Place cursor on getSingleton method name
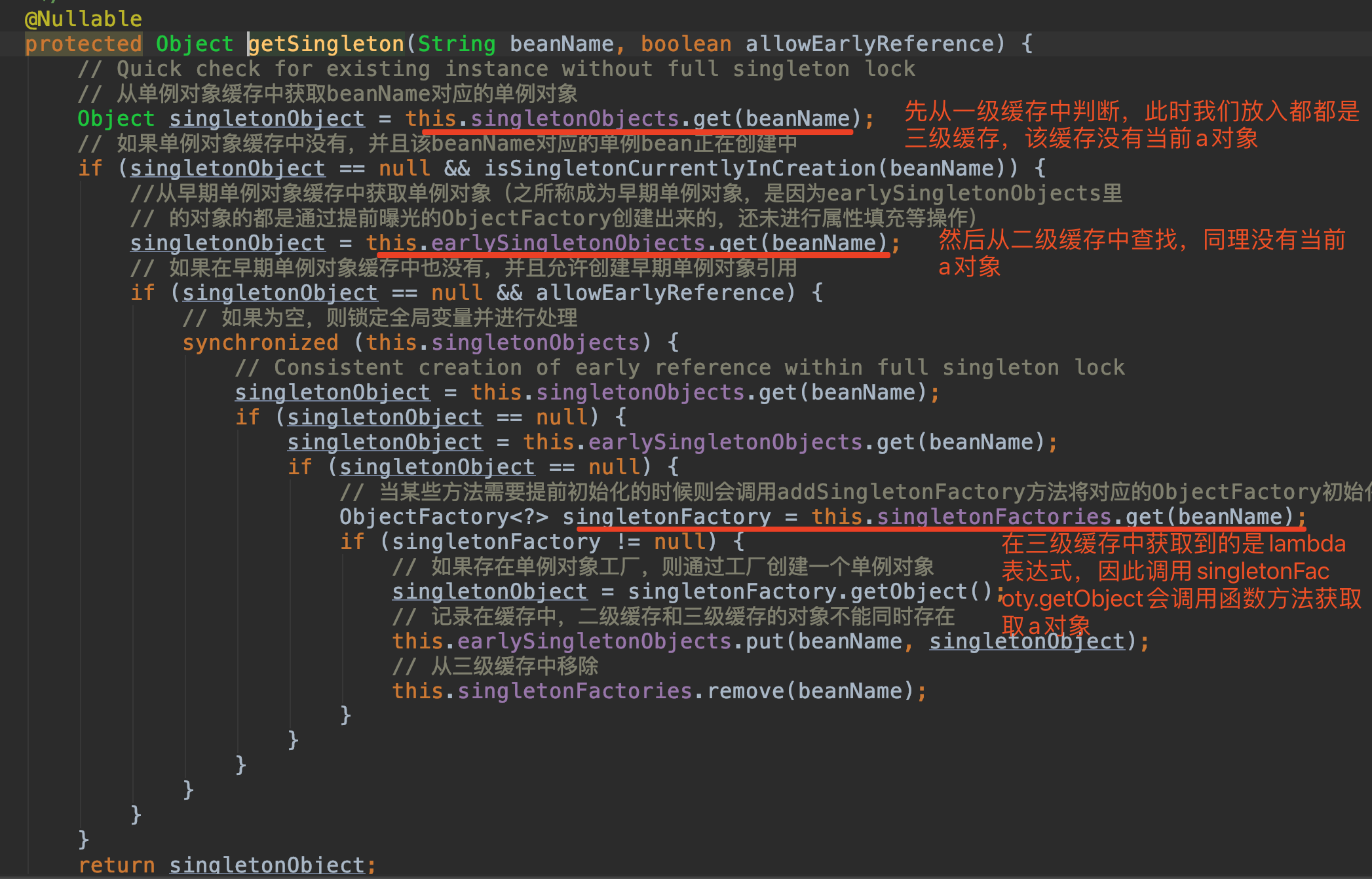 pyautogui.click(x=326, y=44)
